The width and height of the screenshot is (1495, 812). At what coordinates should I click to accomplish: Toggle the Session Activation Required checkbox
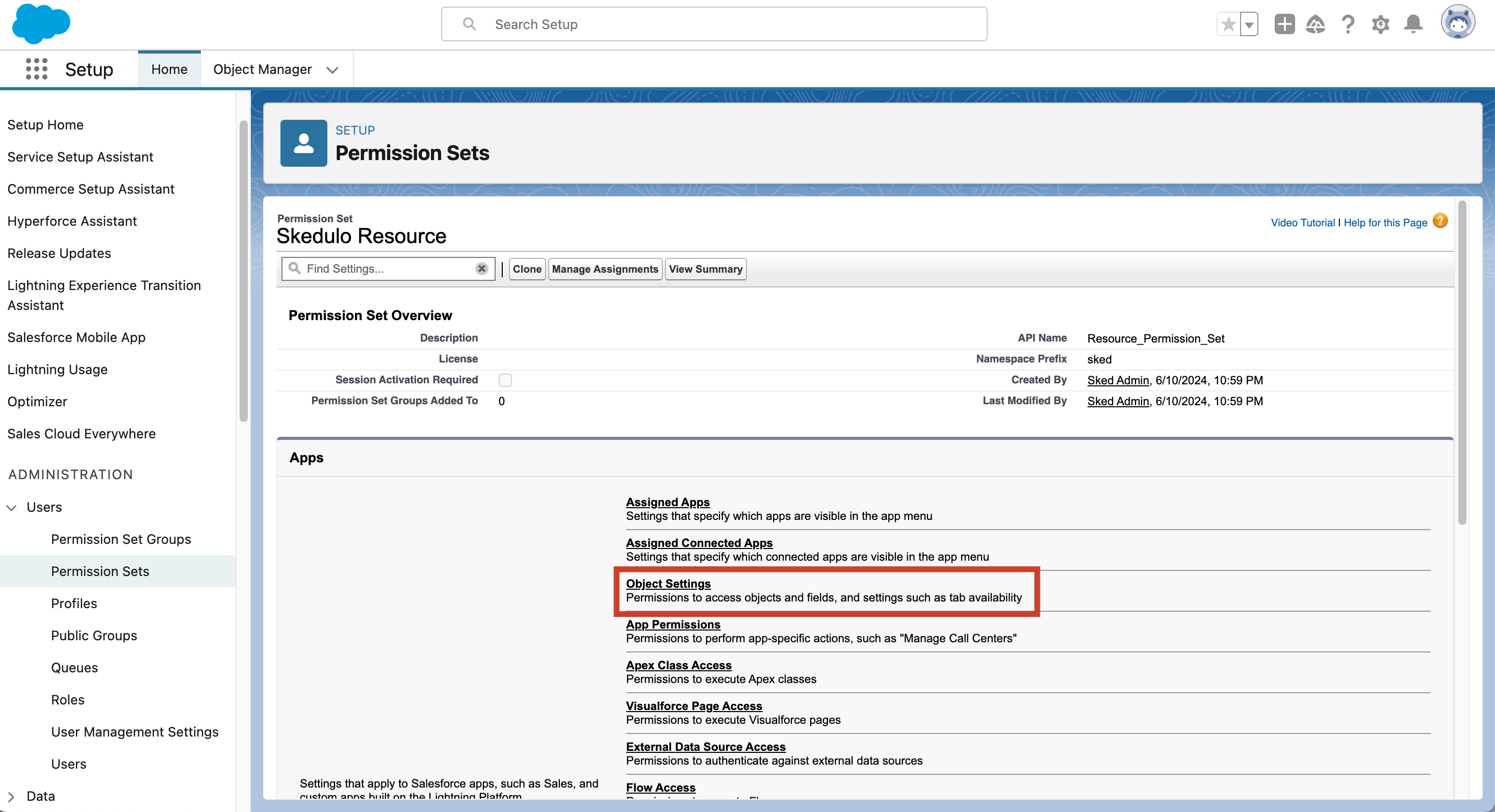click(505, 380)
